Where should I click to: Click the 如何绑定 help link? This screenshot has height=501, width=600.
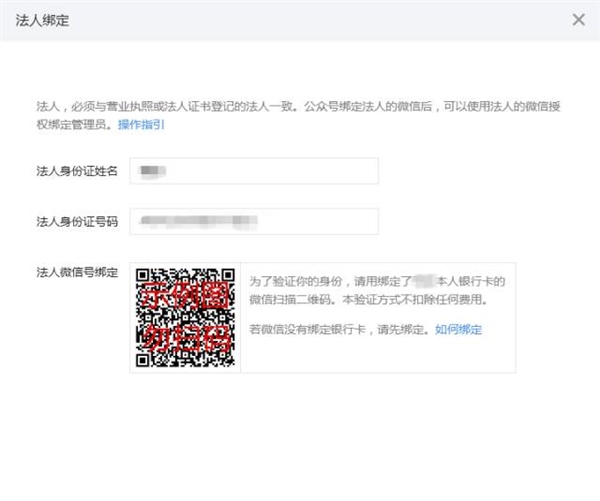click(458, 329)
